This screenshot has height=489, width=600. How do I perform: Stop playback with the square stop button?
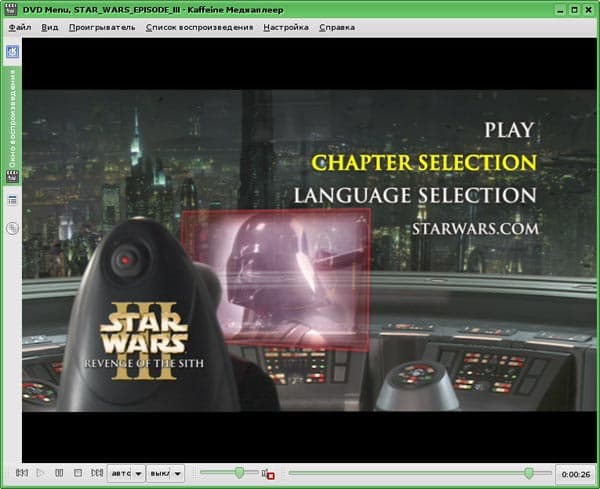(x=78, y=473)
